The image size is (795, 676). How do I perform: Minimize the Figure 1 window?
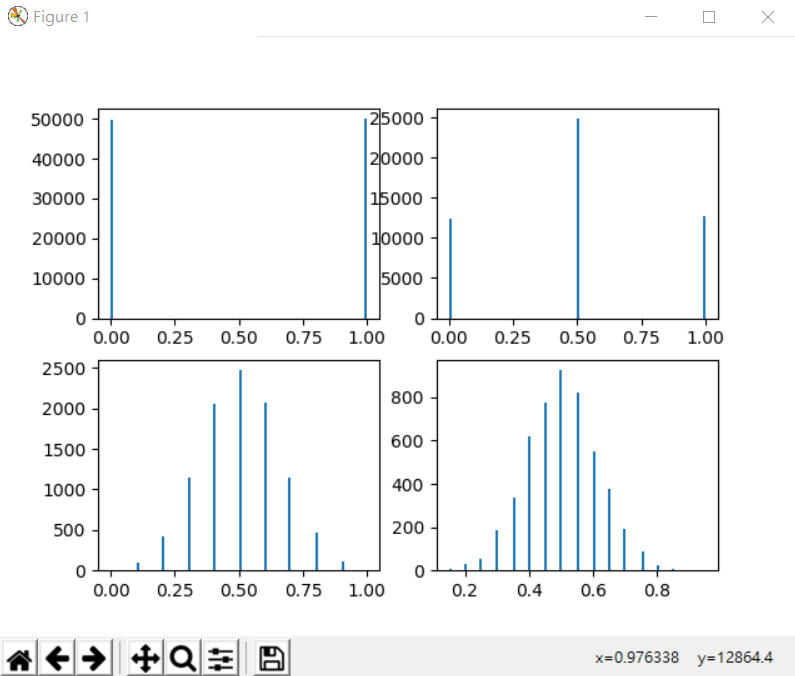point(651,17)
